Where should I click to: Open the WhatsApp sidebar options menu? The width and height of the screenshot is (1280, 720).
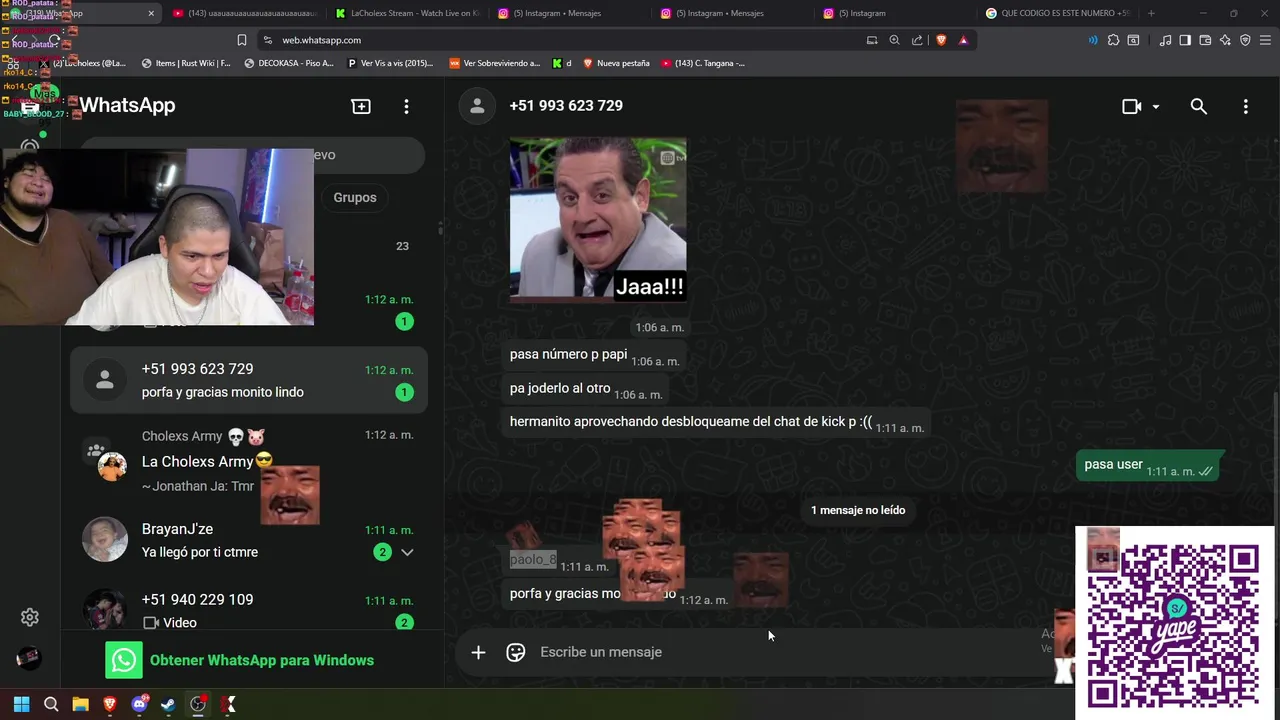click(x=406, y=106)
